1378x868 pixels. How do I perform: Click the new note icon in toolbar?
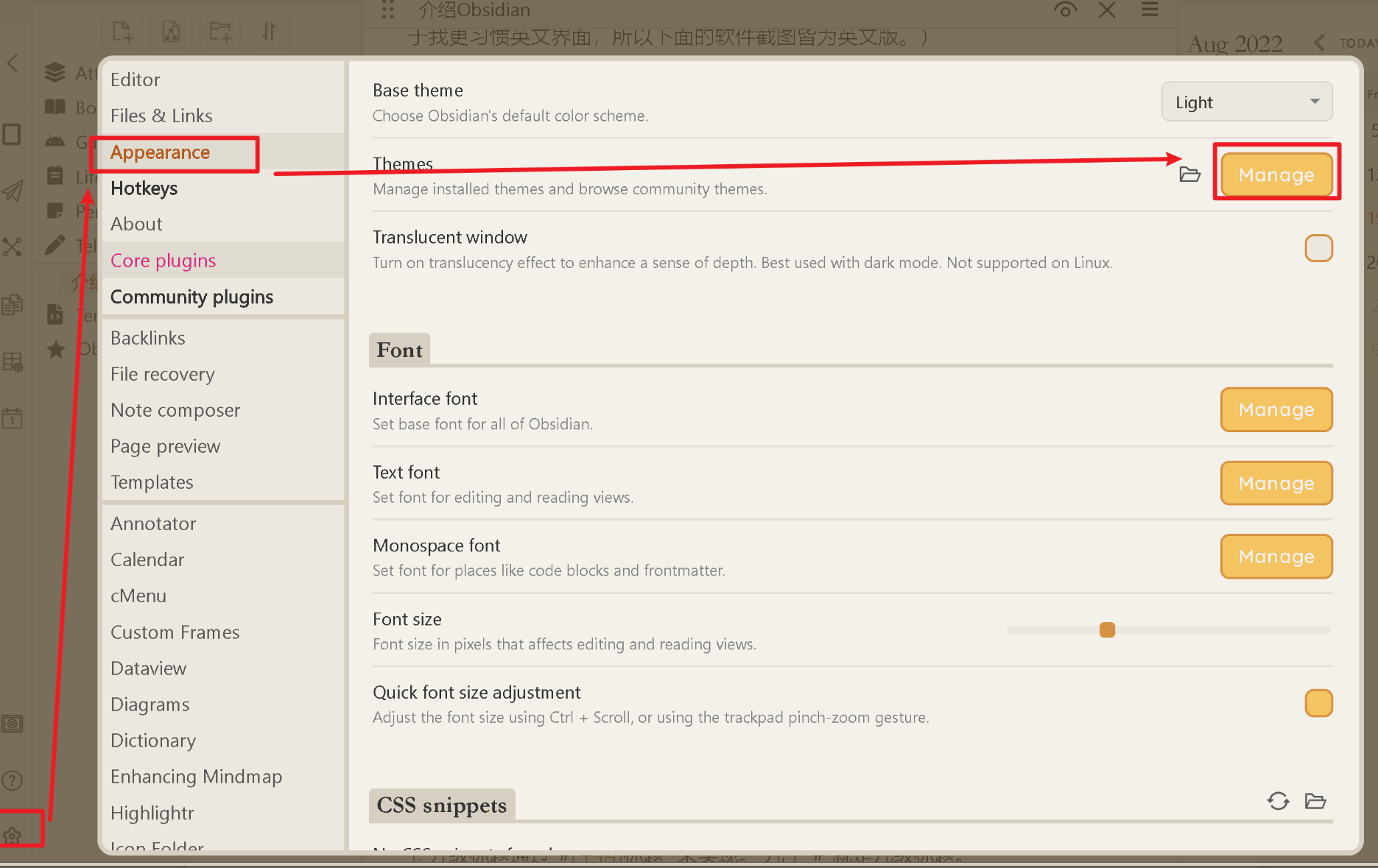(122, 32)
